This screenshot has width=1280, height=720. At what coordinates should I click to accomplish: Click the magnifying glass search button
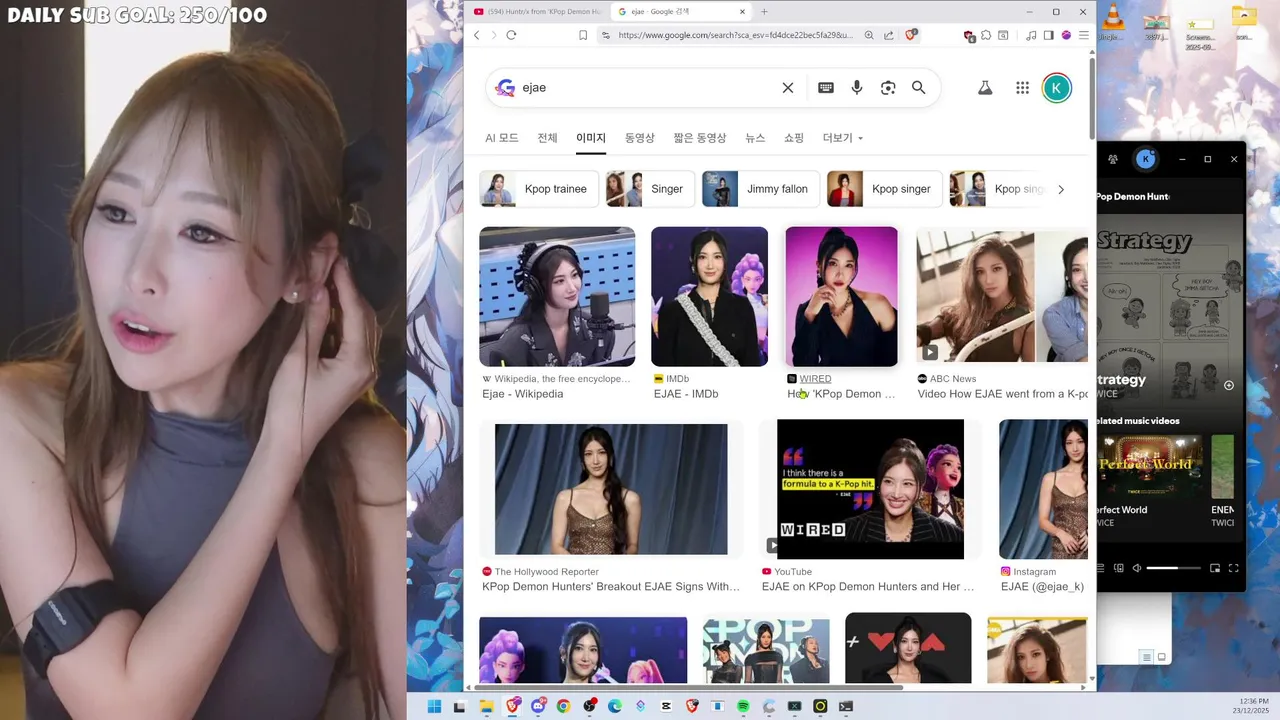[x=918, y=88]
